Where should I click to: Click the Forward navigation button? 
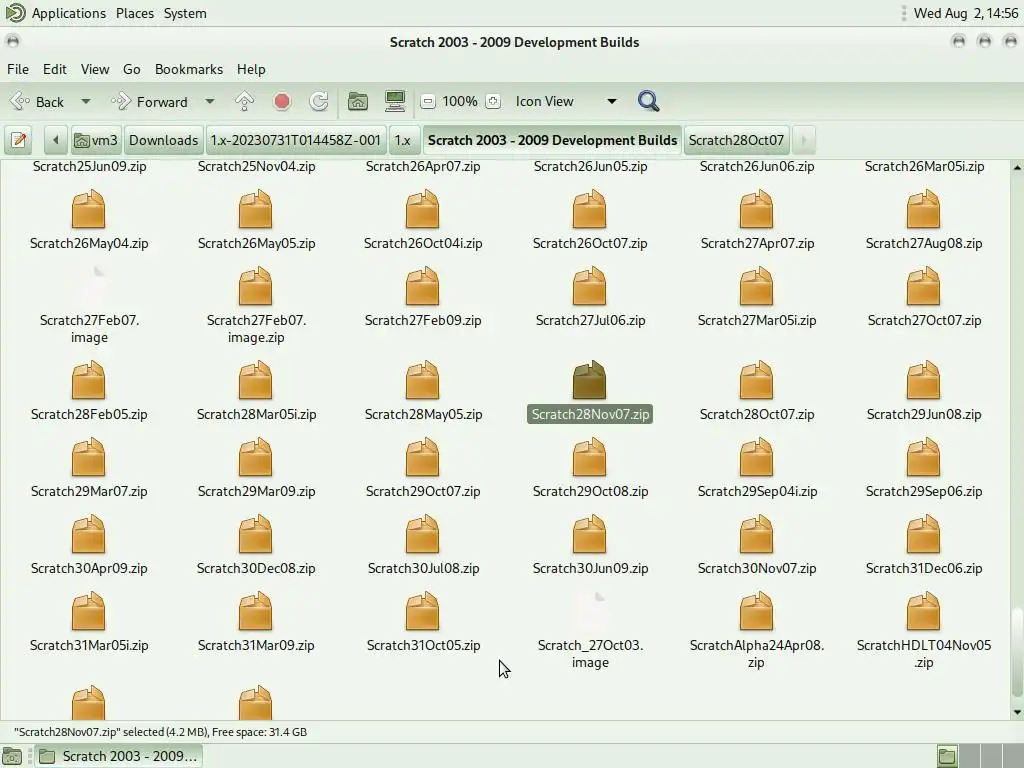point(150,101)
